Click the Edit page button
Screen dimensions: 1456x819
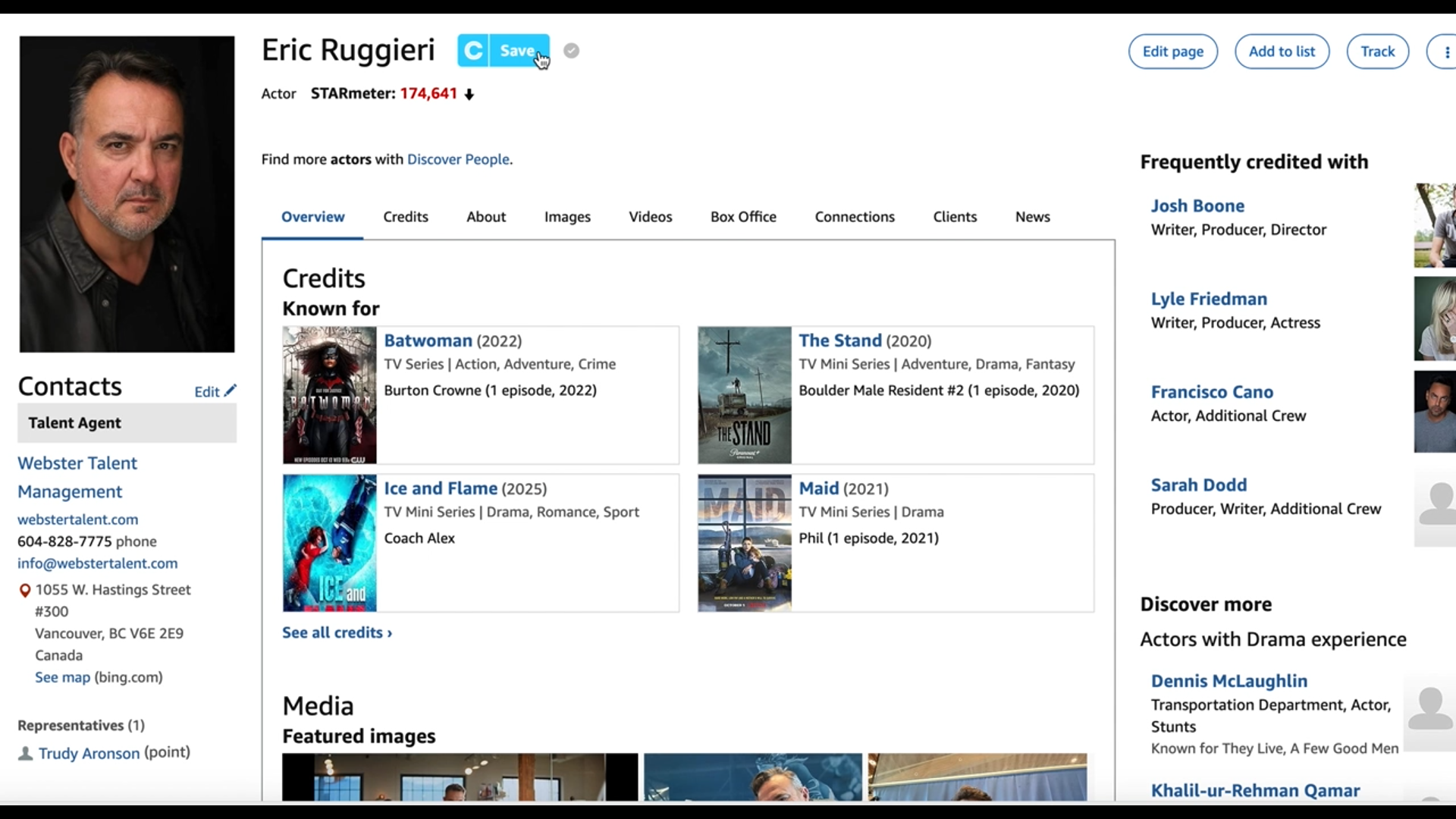pyautogui.click(x=1172, y=52)
